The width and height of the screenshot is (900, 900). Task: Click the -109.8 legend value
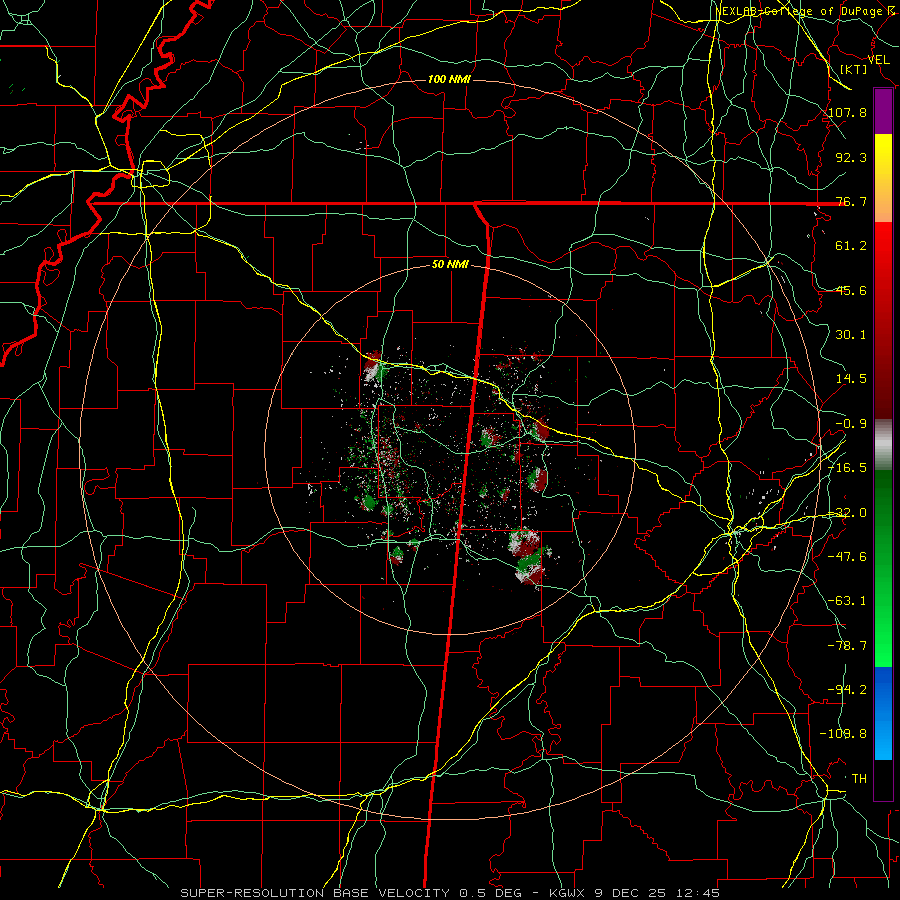[x=844, y=734]
